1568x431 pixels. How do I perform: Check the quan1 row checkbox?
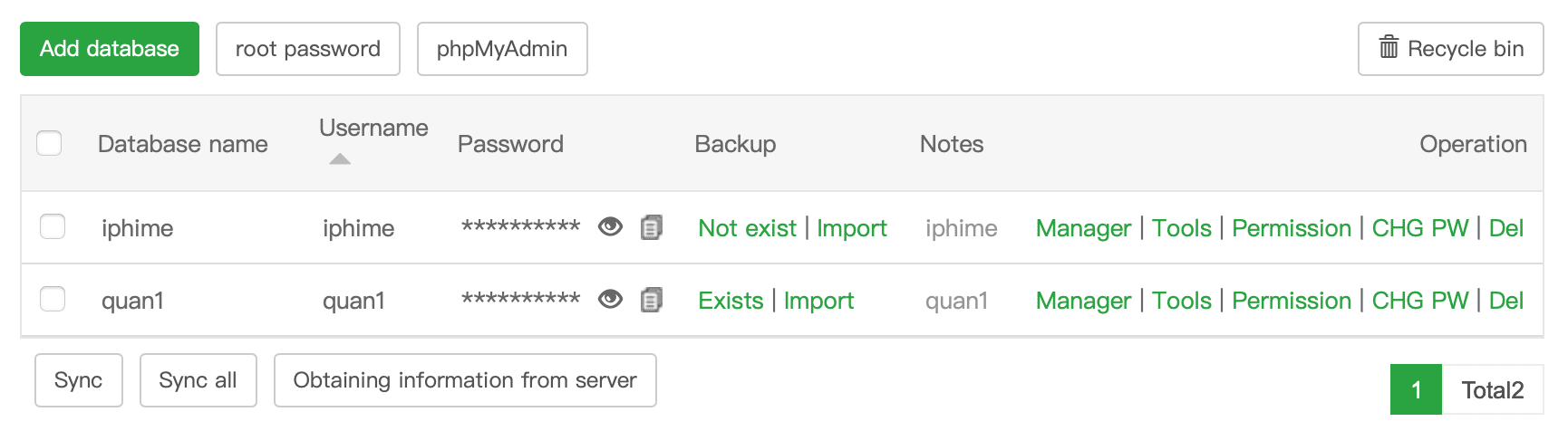[53, 299]
